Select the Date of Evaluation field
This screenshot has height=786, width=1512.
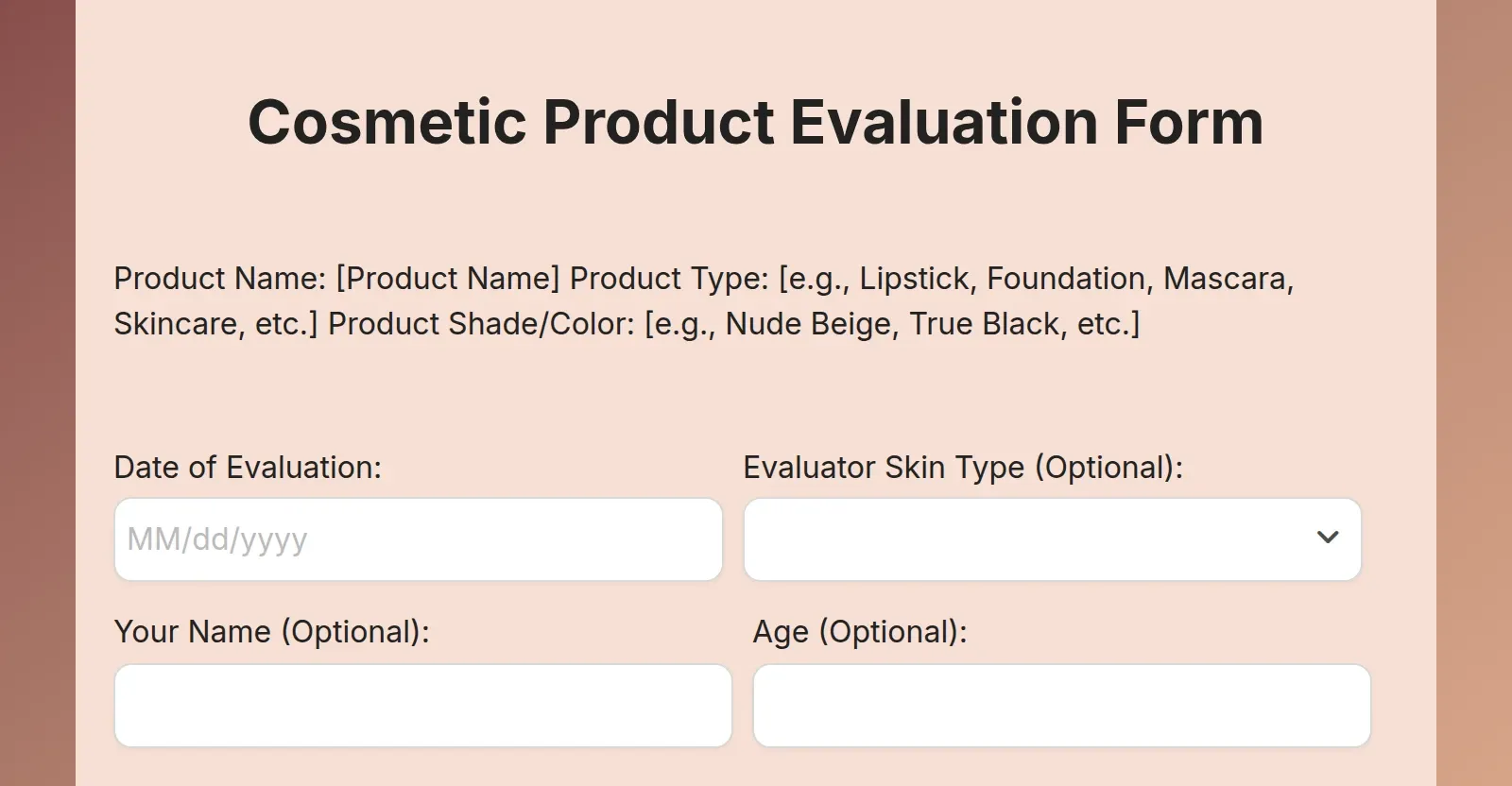[419, 538]
